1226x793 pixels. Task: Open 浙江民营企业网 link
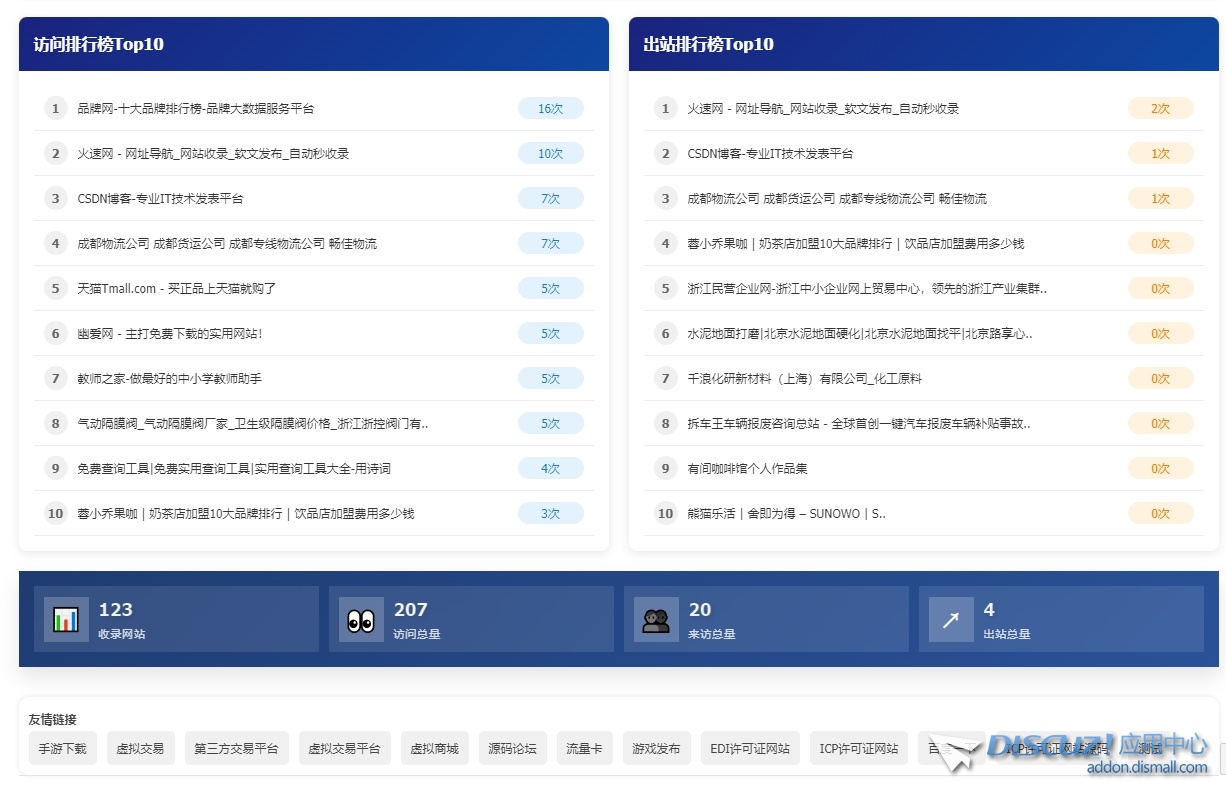click(867, 288)
